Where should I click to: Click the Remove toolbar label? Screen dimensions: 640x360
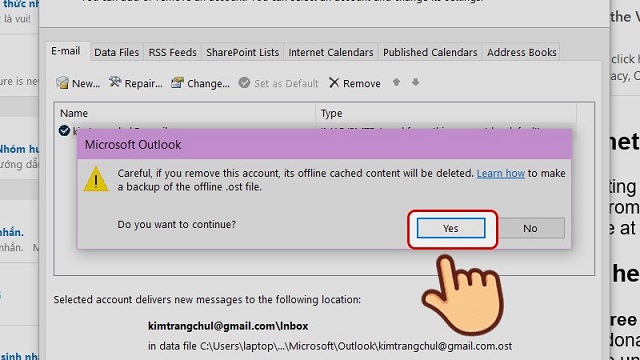(362, 84)
